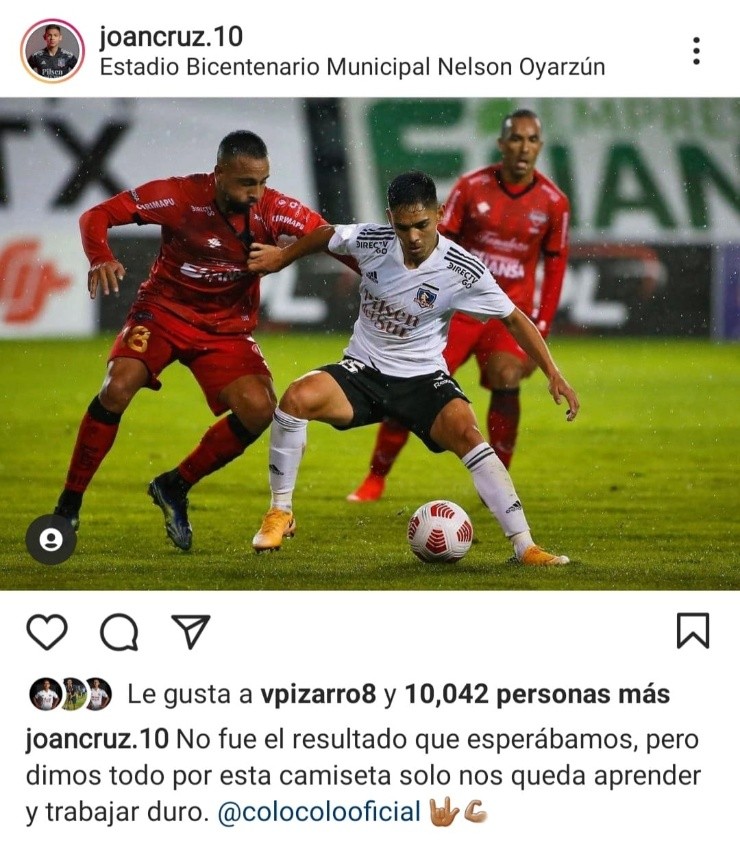Open joancruz.10 username in post header
740x841 pixels.
click(x=171, y=36)
